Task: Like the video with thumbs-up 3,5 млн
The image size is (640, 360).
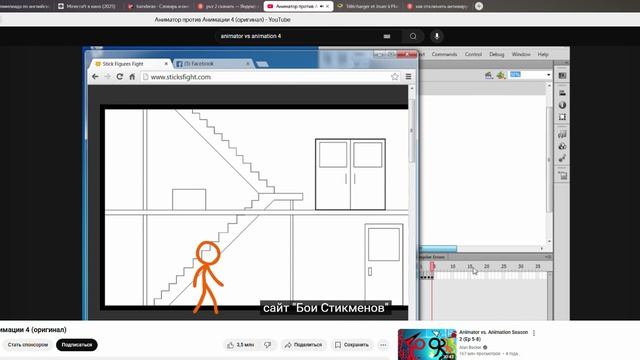Action: 240,345
